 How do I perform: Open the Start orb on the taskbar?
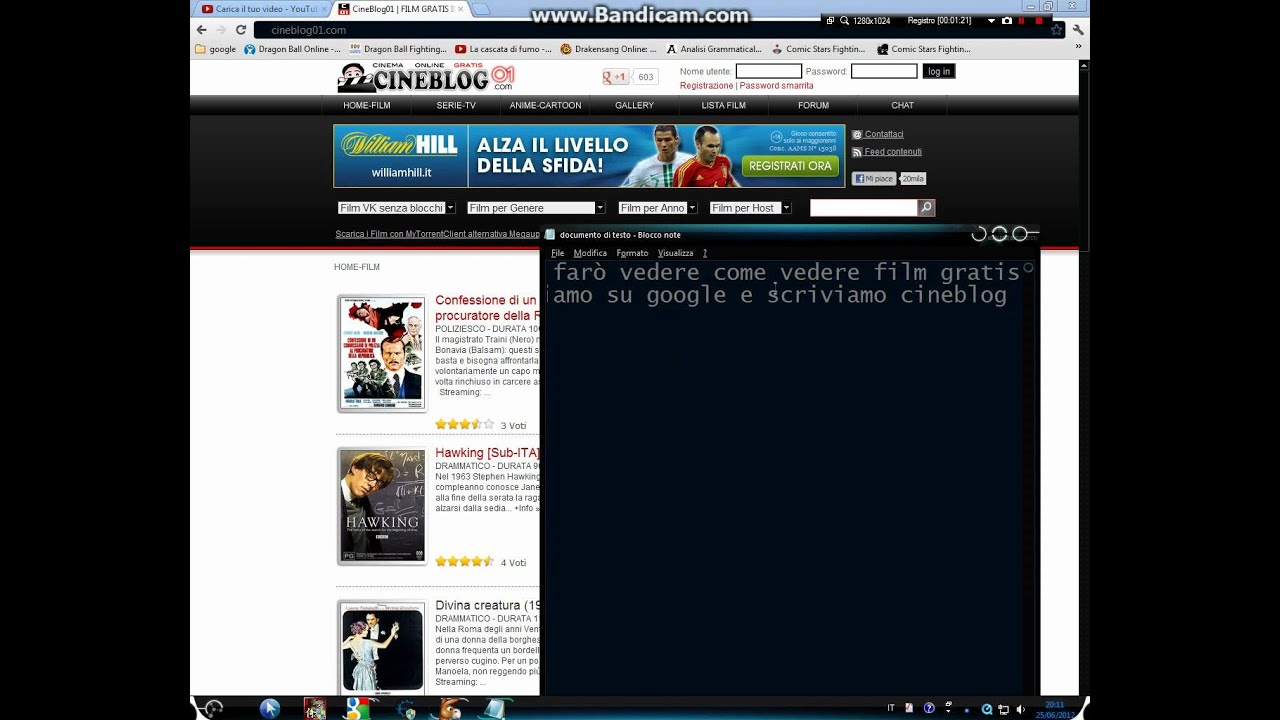211,709
